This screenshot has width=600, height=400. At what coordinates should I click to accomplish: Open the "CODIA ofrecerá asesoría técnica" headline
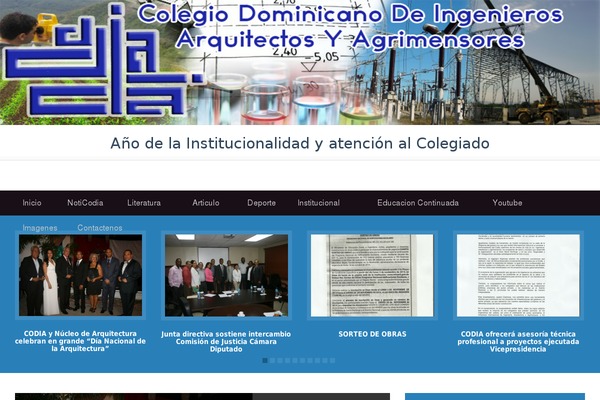(x=518, y=341)
